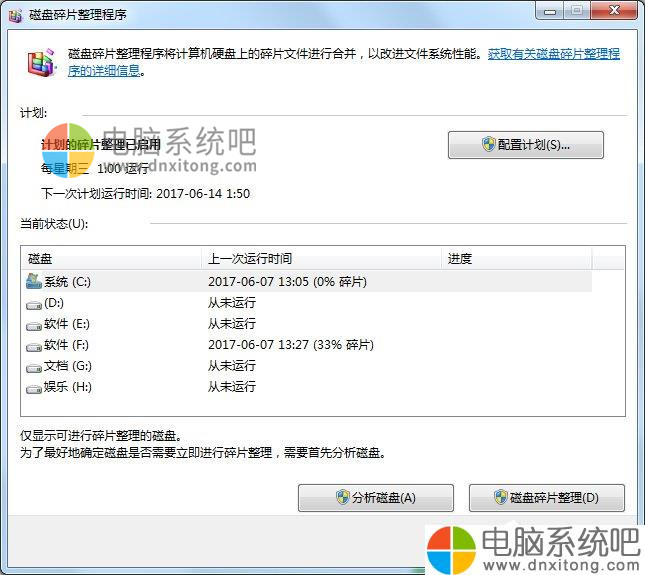Start 磁盘碎片整理(D) defragmentation
This screenshot has width=645, height=575.
pyautogui.click(x=546, y=498)
